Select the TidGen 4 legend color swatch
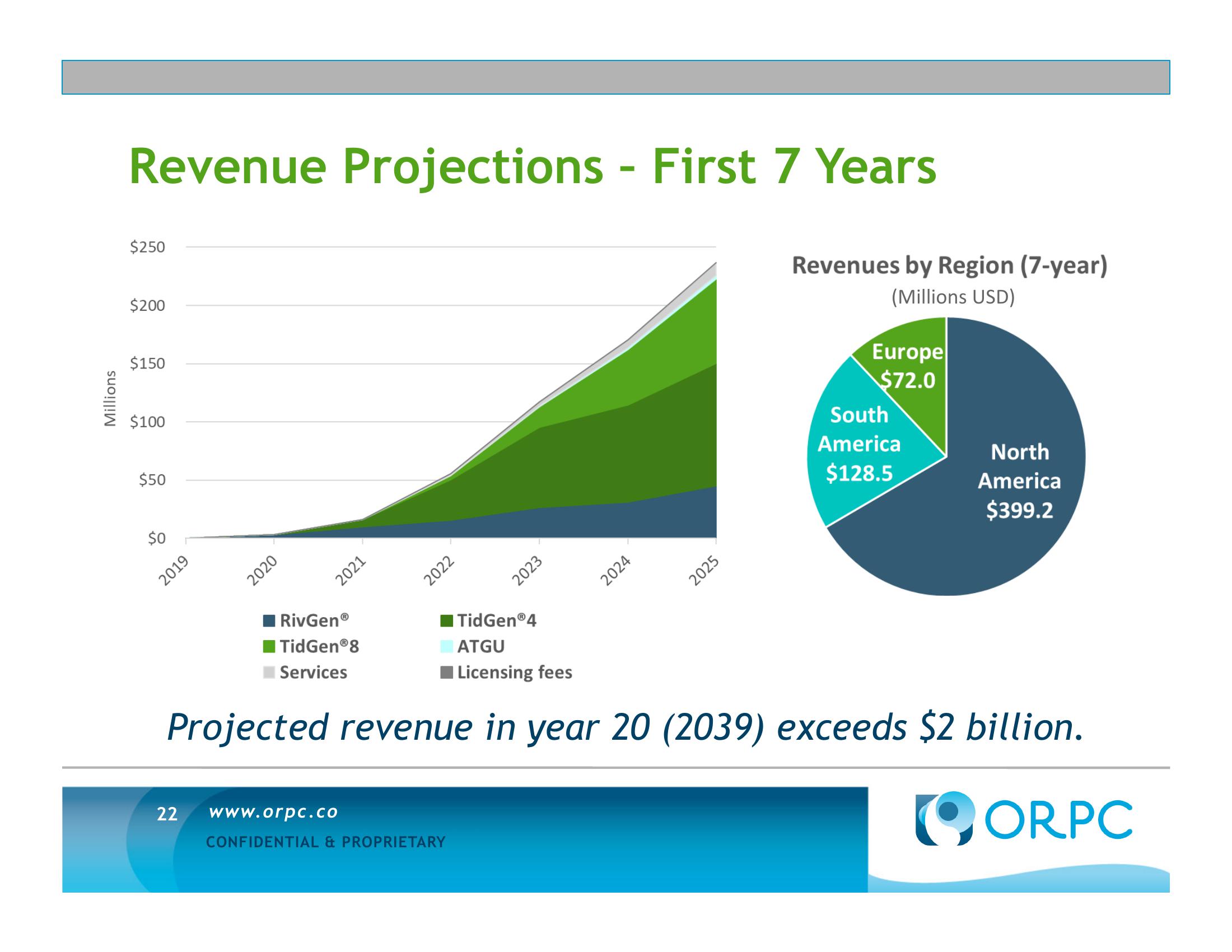This screenshot has width=1232, height=952. click(446, 621)
